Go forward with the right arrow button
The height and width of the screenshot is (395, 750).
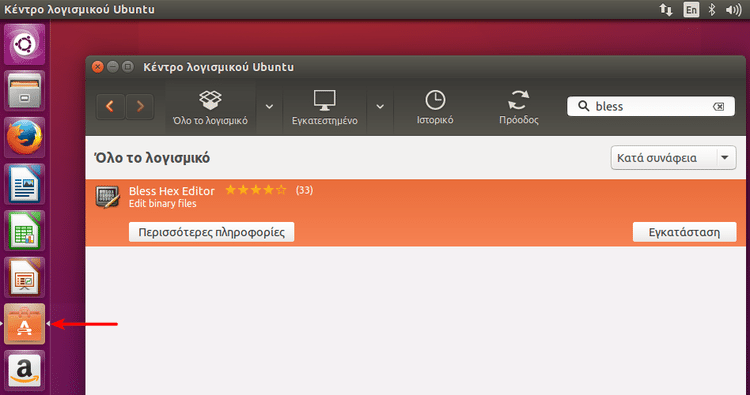[x=140, y=106]
